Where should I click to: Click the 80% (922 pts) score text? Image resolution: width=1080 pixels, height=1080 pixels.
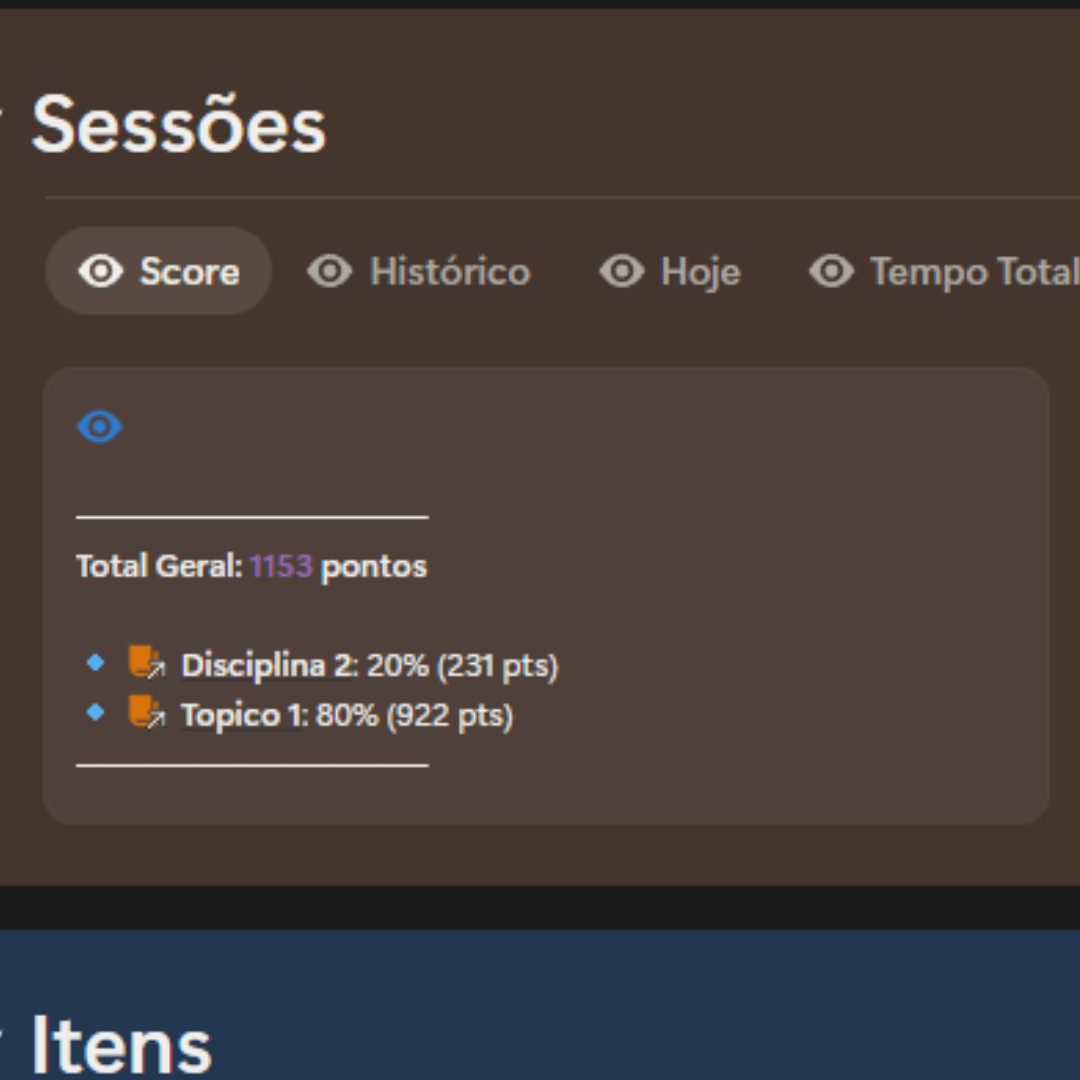[414, 716]
